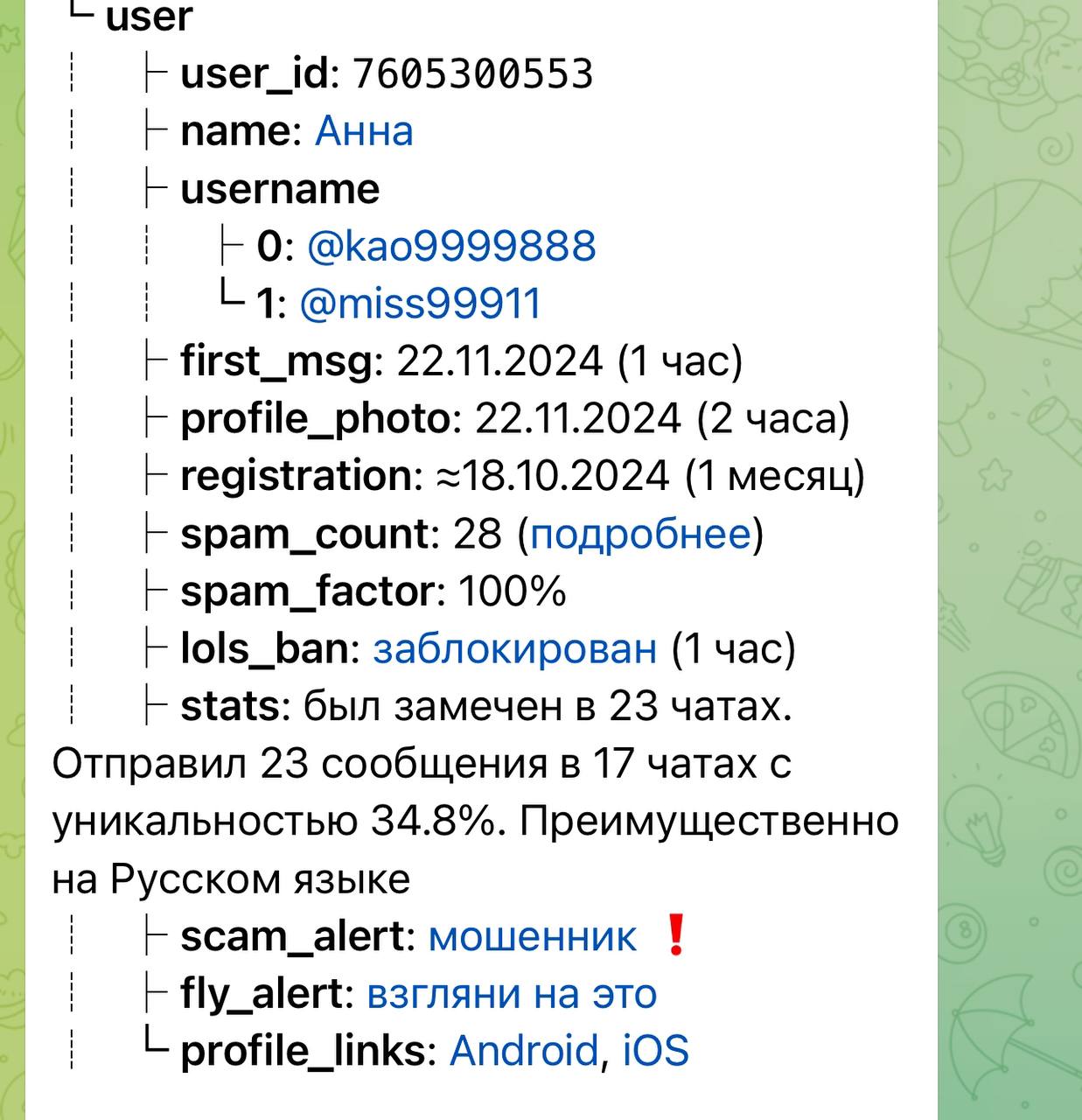
Task: Open the мошенник scam alert link
Action: (x=533, y=937)
